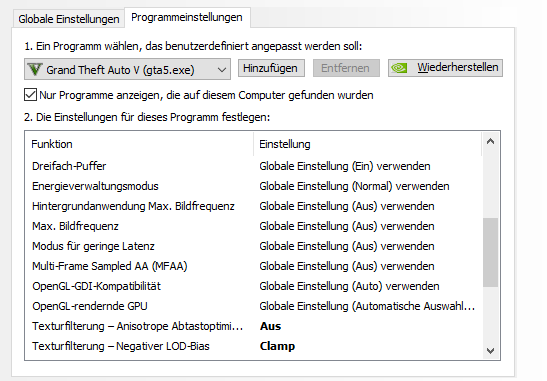The image size is (547, 381).
Task: Uncheck 'Nur Programme anzeigen' checkbox
Action: tap(30, 95)
